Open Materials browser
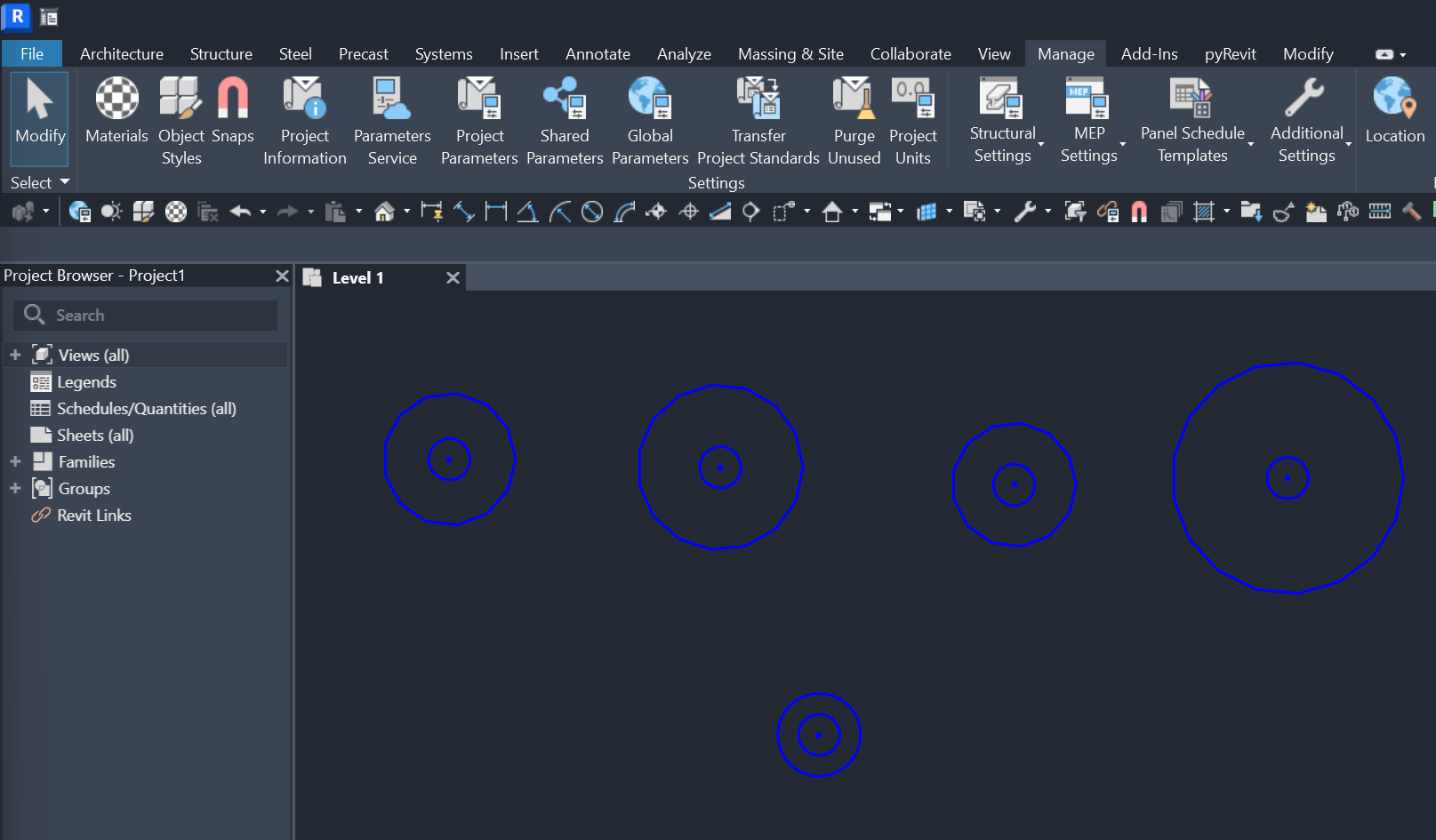This screenshot has width=1436, height=840. pos(116,112)
